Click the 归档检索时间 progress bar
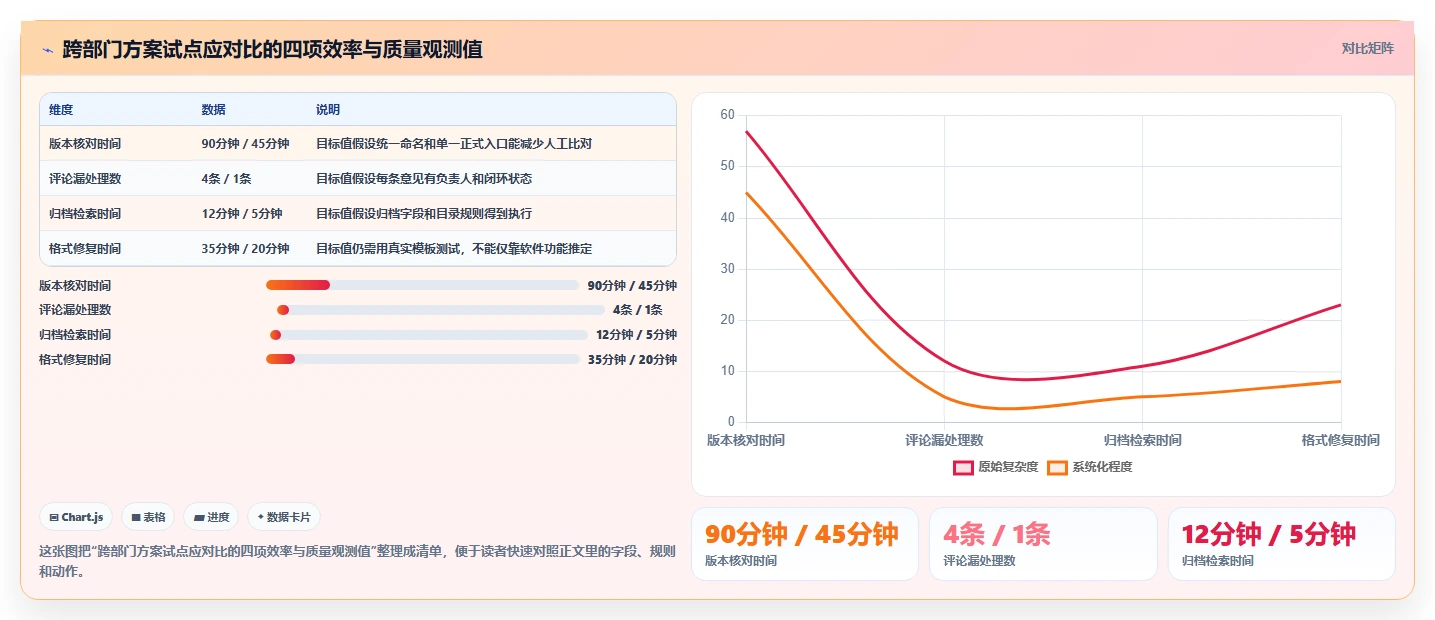Image resolution: width=1435 pixels, height=620 pixels. pos(429,335)
